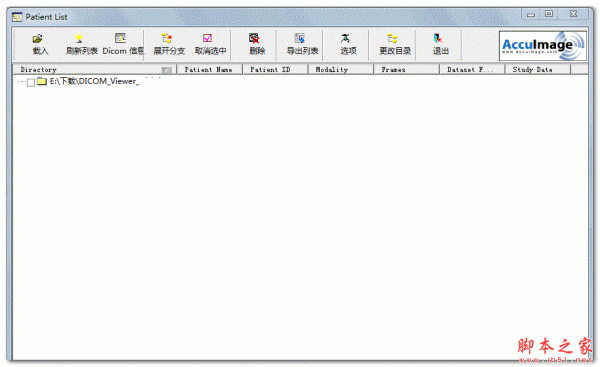Open 选项 options icon
This screenshot has width=600, height=367.
click(346, 39)
